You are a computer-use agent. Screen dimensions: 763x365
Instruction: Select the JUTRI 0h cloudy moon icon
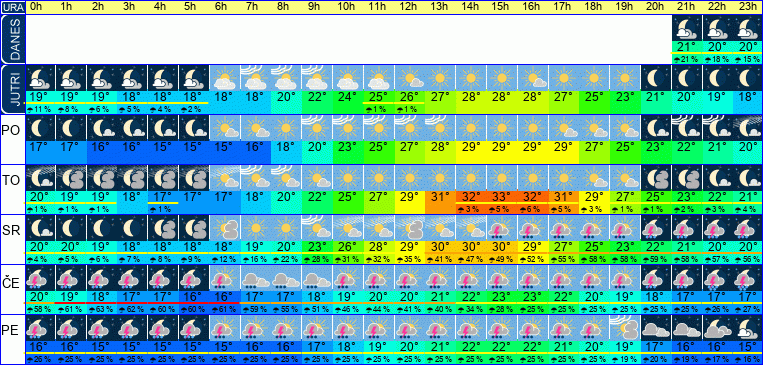40,78
